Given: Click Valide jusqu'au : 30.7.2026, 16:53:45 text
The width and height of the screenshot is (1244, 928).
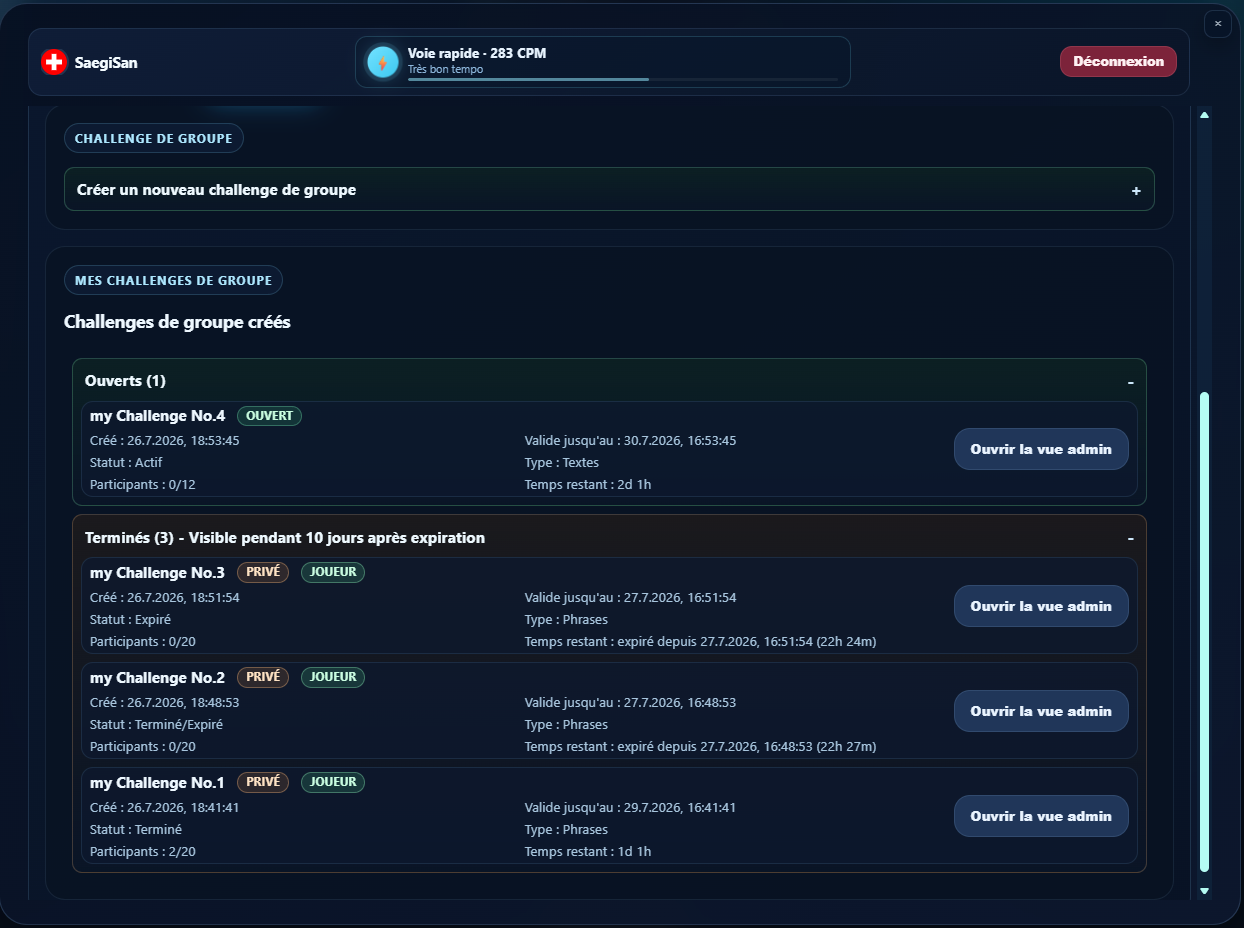Looking at the screenshot, I should click(x=630, y=441).
